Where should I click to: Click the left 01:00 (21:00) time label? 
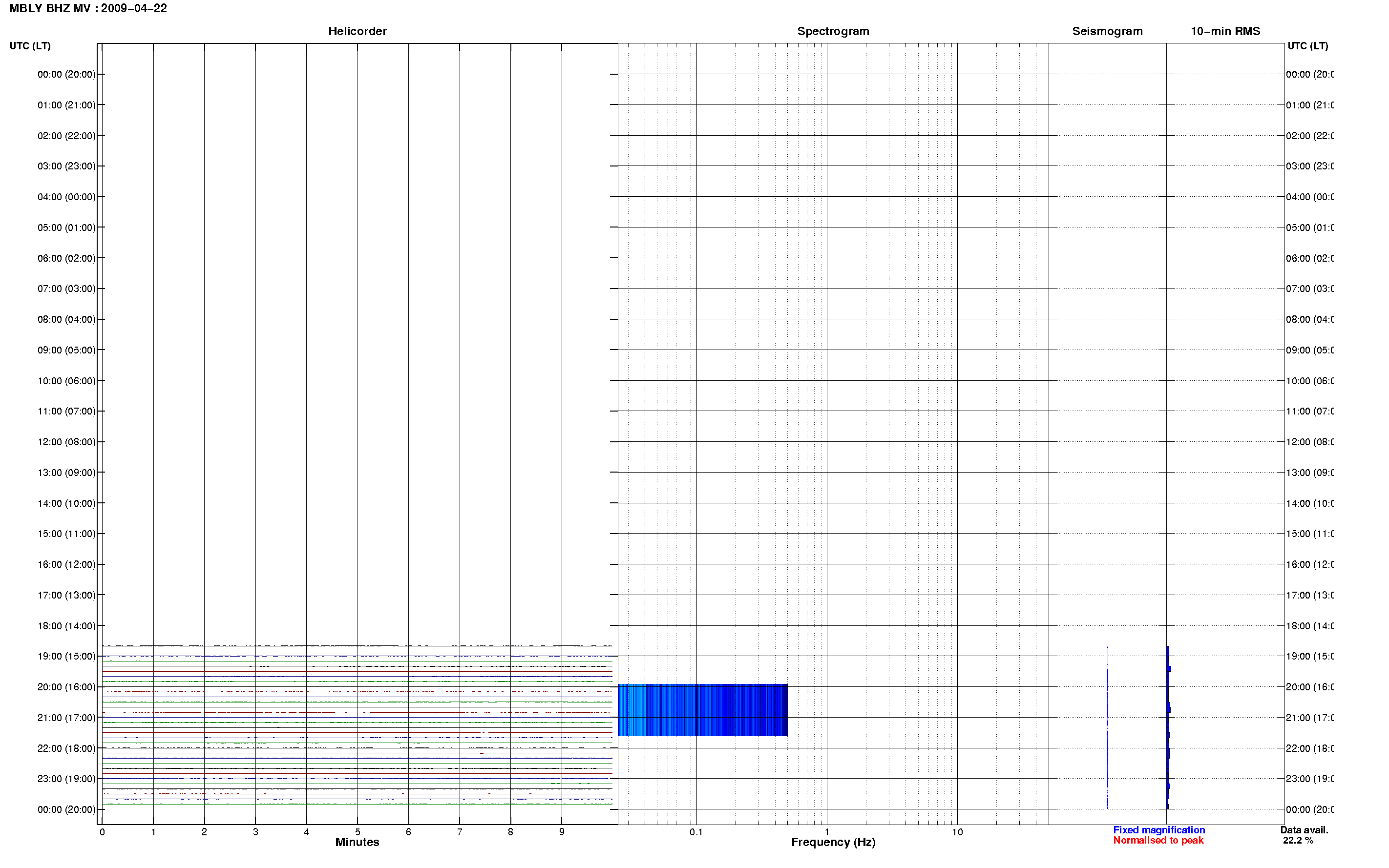[x=66, y=105]
